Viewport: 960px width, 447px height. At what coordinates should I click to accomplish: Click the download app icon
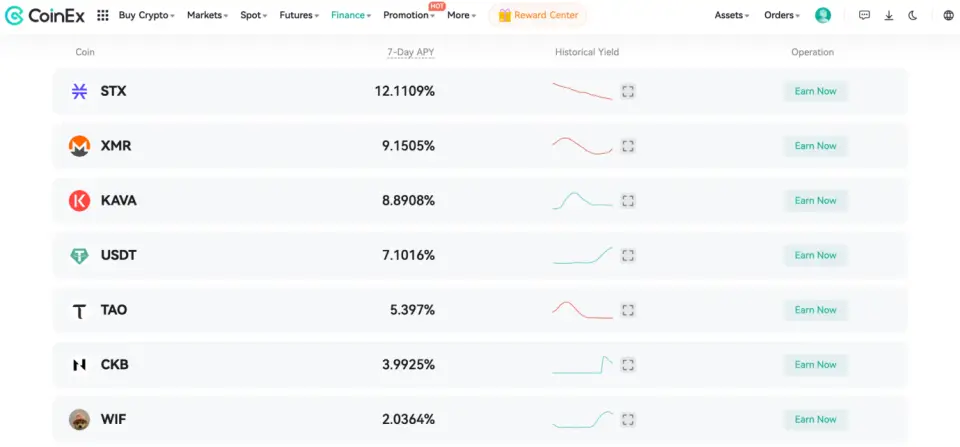(889, 15)
